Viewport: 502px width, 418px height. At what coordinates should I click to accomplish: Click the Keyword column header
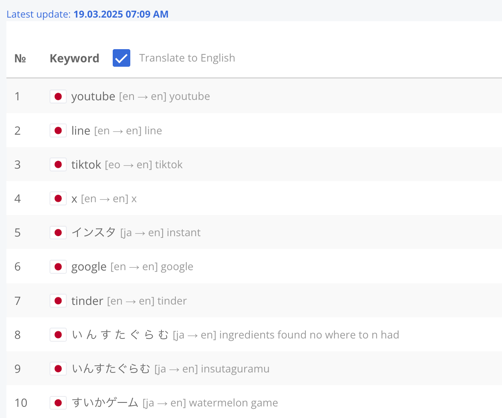coord(74,58)
